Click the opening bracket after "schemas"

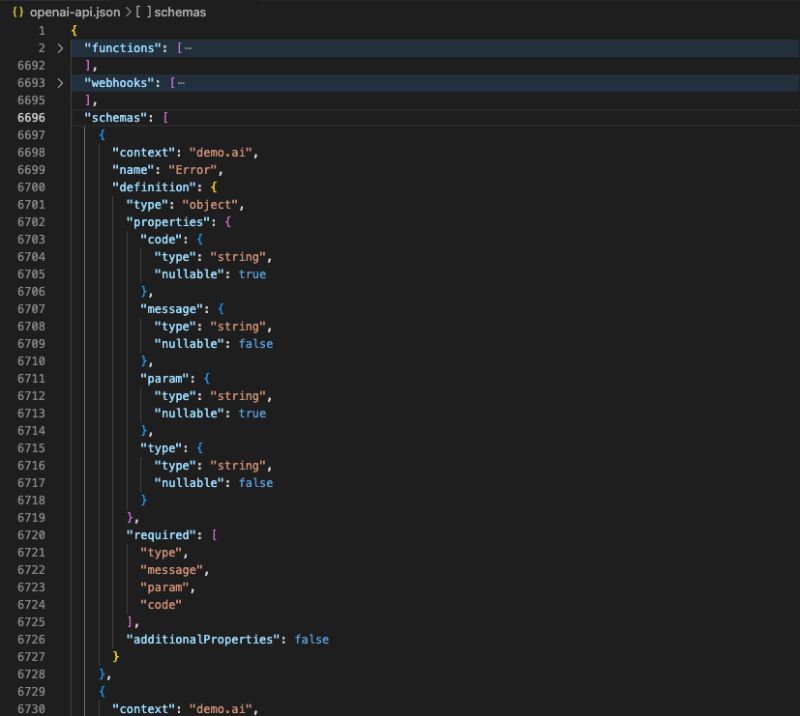pyautogui.click(x=165, y=118)
